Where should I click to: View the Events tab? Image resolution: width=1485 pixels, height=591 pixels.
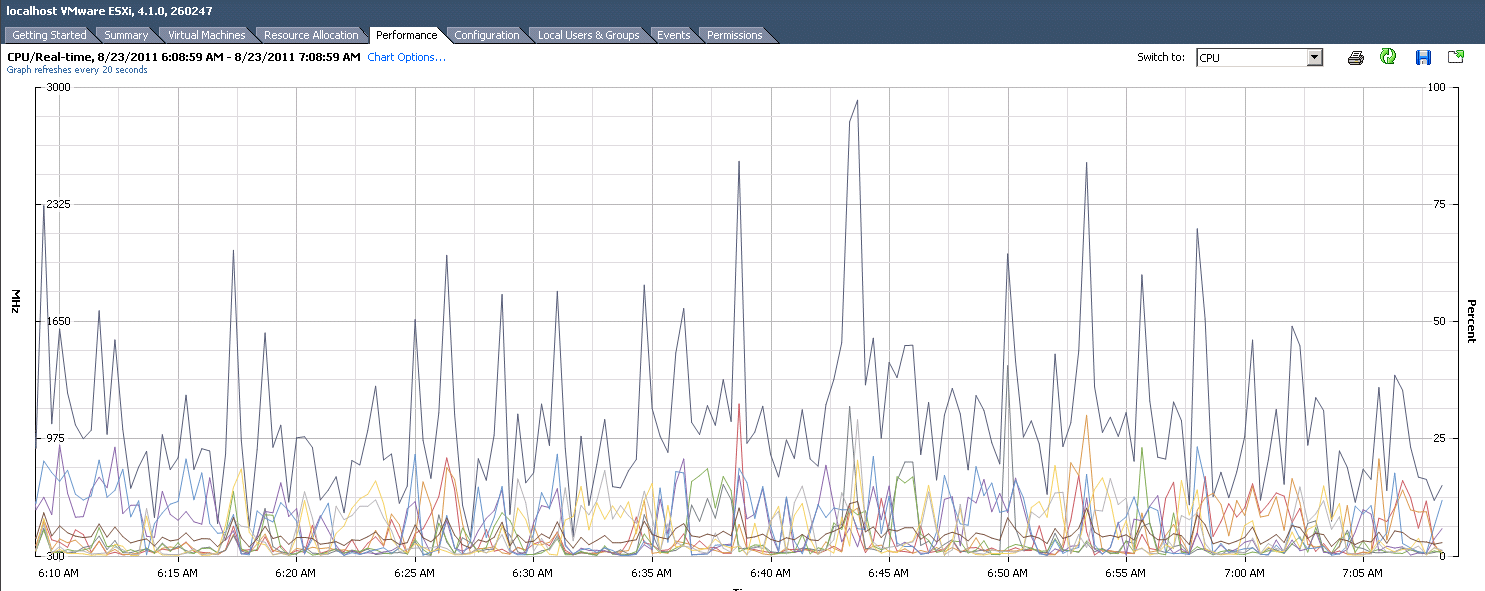[673, 35]
